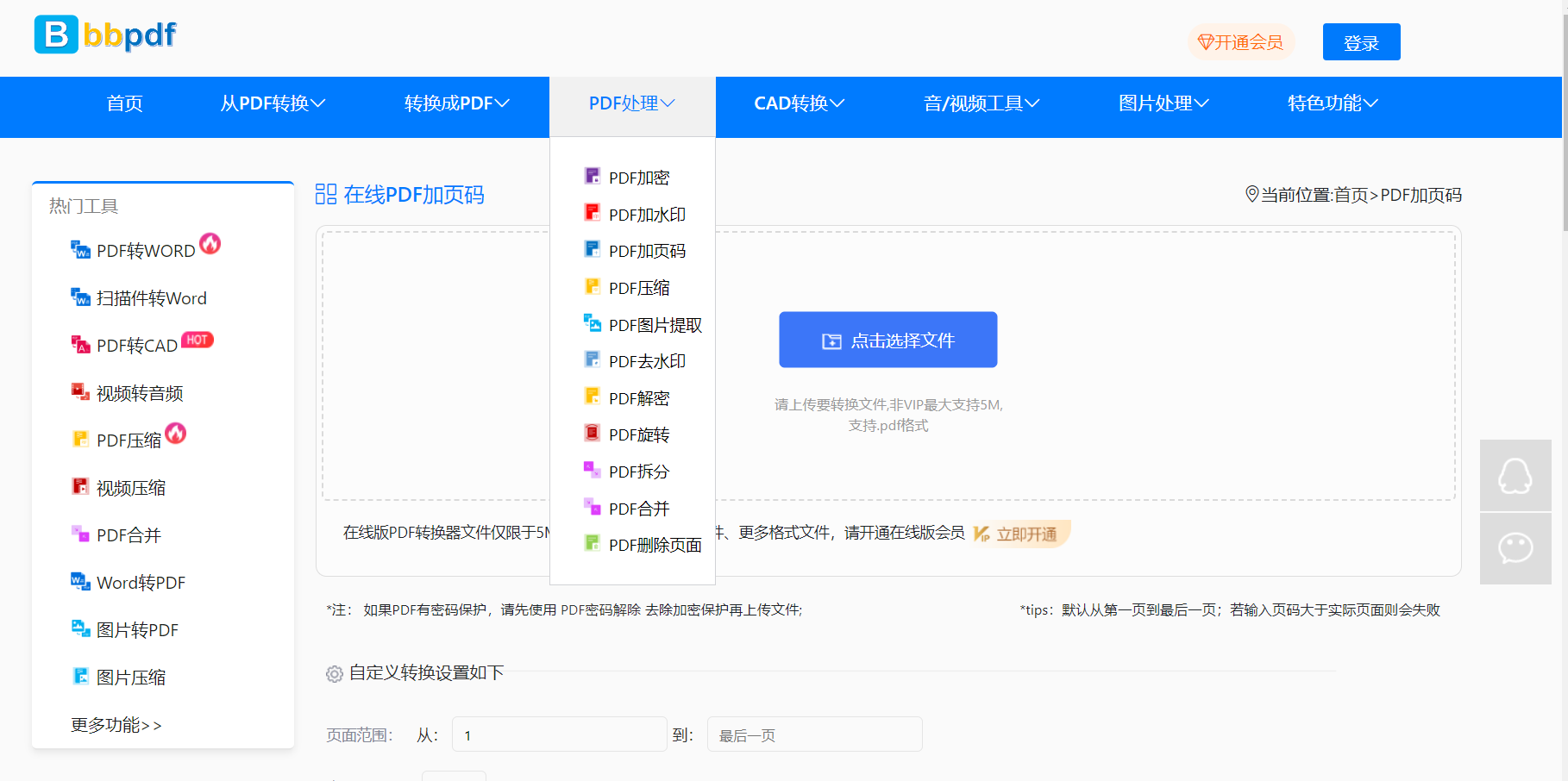The height and width of the screenshot is (781, 1568).
Task: Expand the 音/视频工具 navigation menu
Action: pyautogui.click(x=982, y=103)
